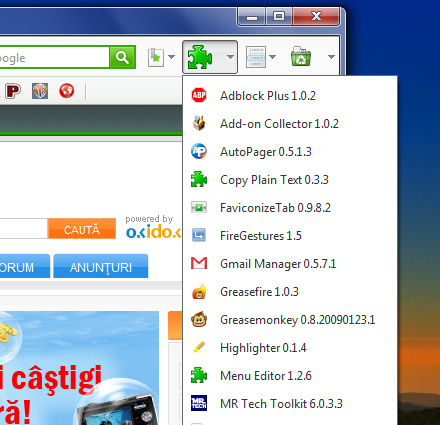Expand the dropdown arrow beside the bookmarks icon
Screen dimensions: 440x425
click(171, 57)
